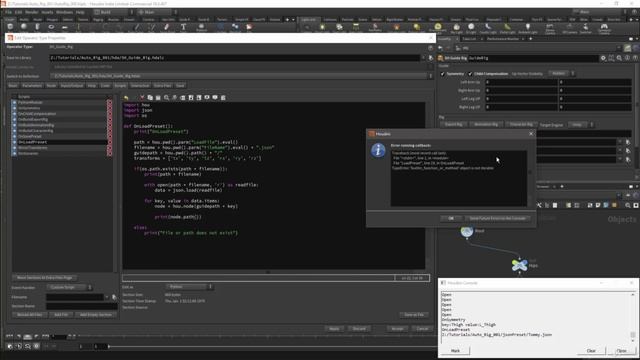Click the Paste icon in script editor toolbar

(x=158, y=98)
